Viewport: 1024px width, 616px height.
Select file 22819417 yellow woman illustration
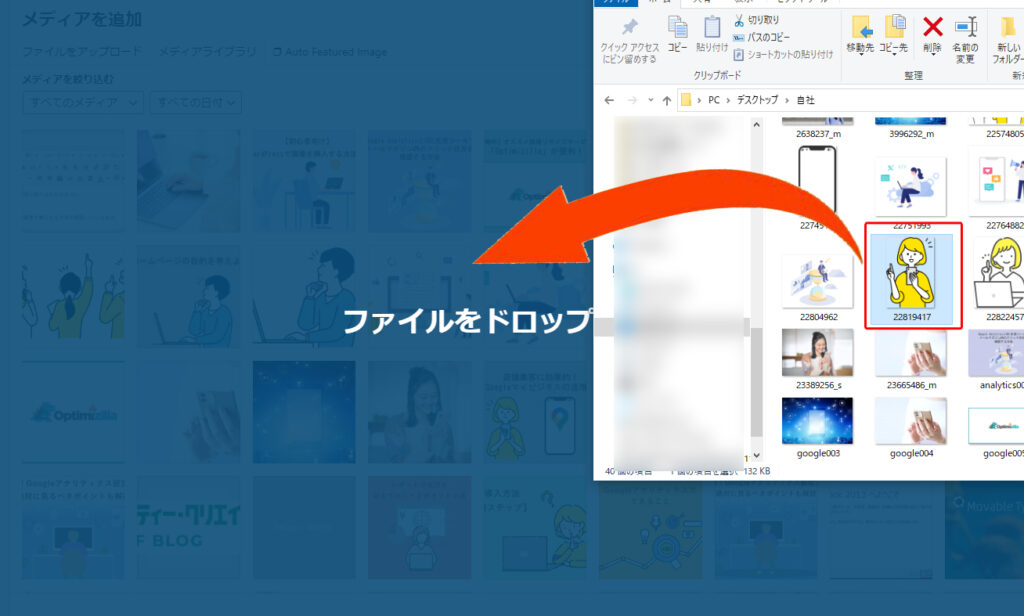click(x=912, y=278)
